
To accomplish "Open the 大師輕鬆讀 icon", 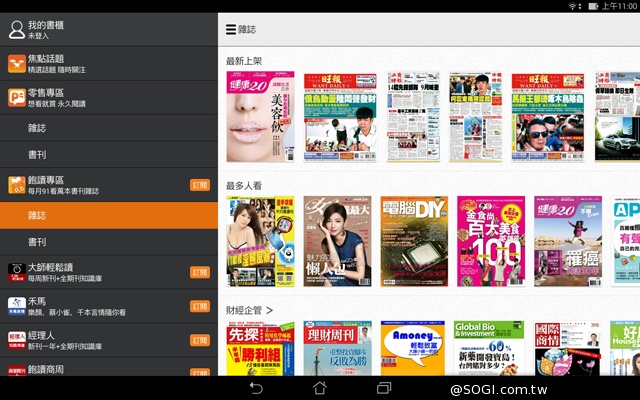I will point(16,271).
